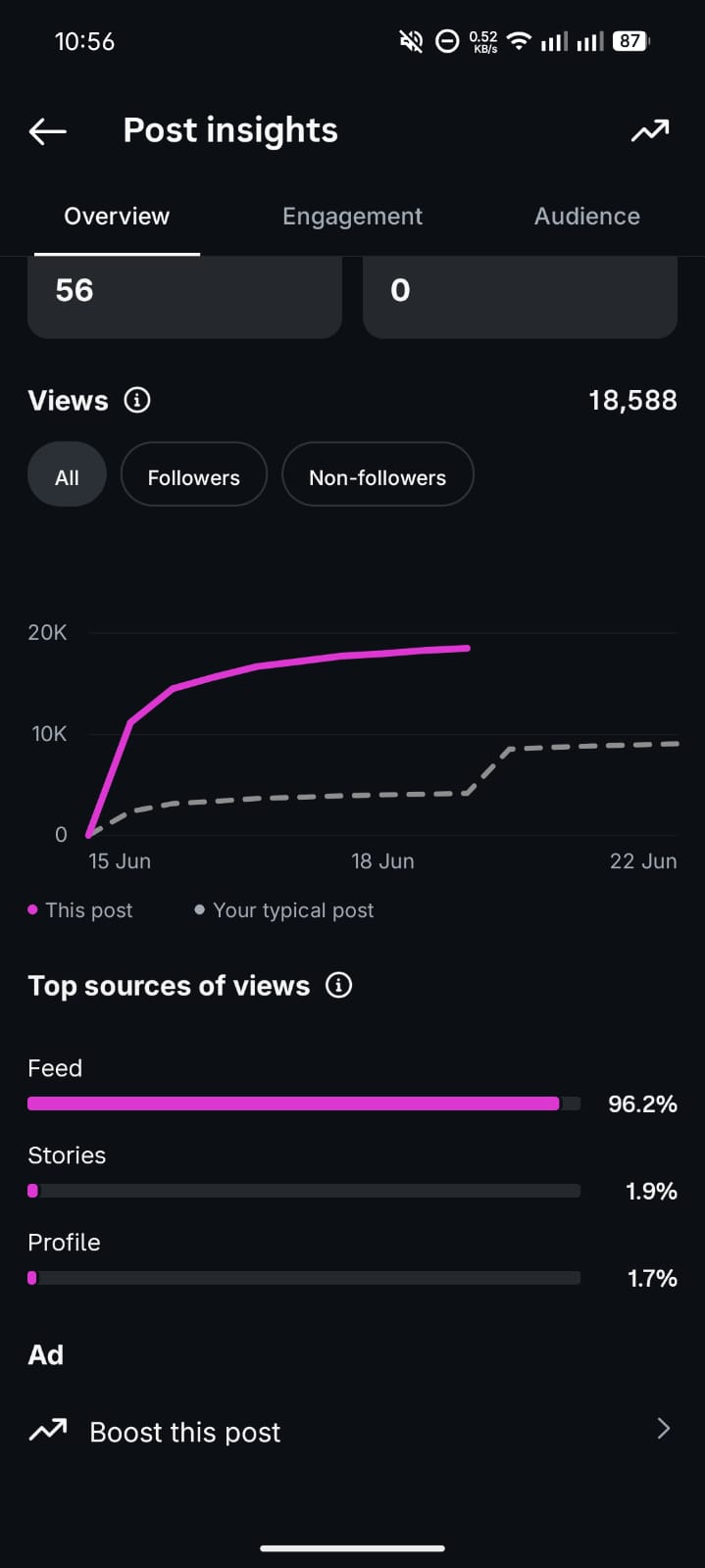Tap the Boost this post link
The image size is (705, 1568).
[x=184, y=1432]
